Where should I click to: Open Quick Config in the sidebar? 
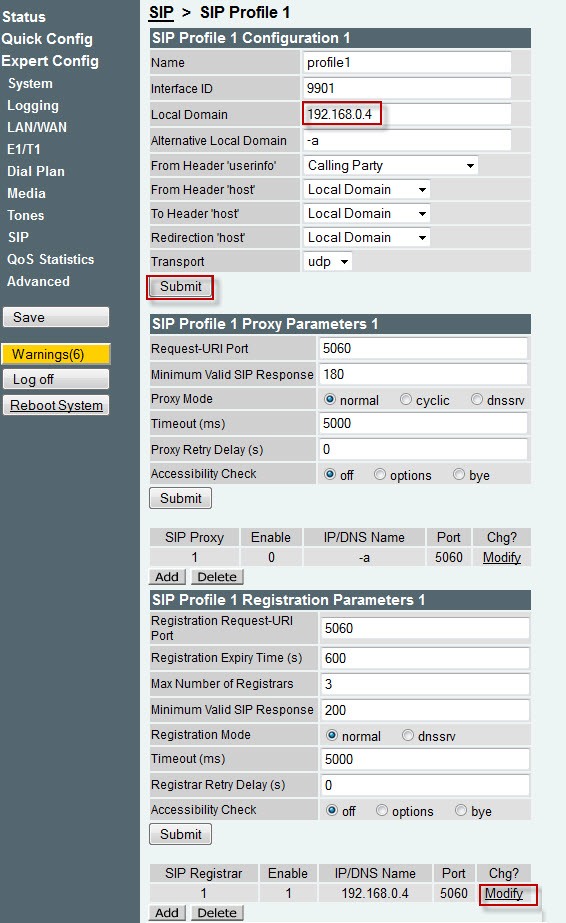pyautogui.click(x=47, y=39)
